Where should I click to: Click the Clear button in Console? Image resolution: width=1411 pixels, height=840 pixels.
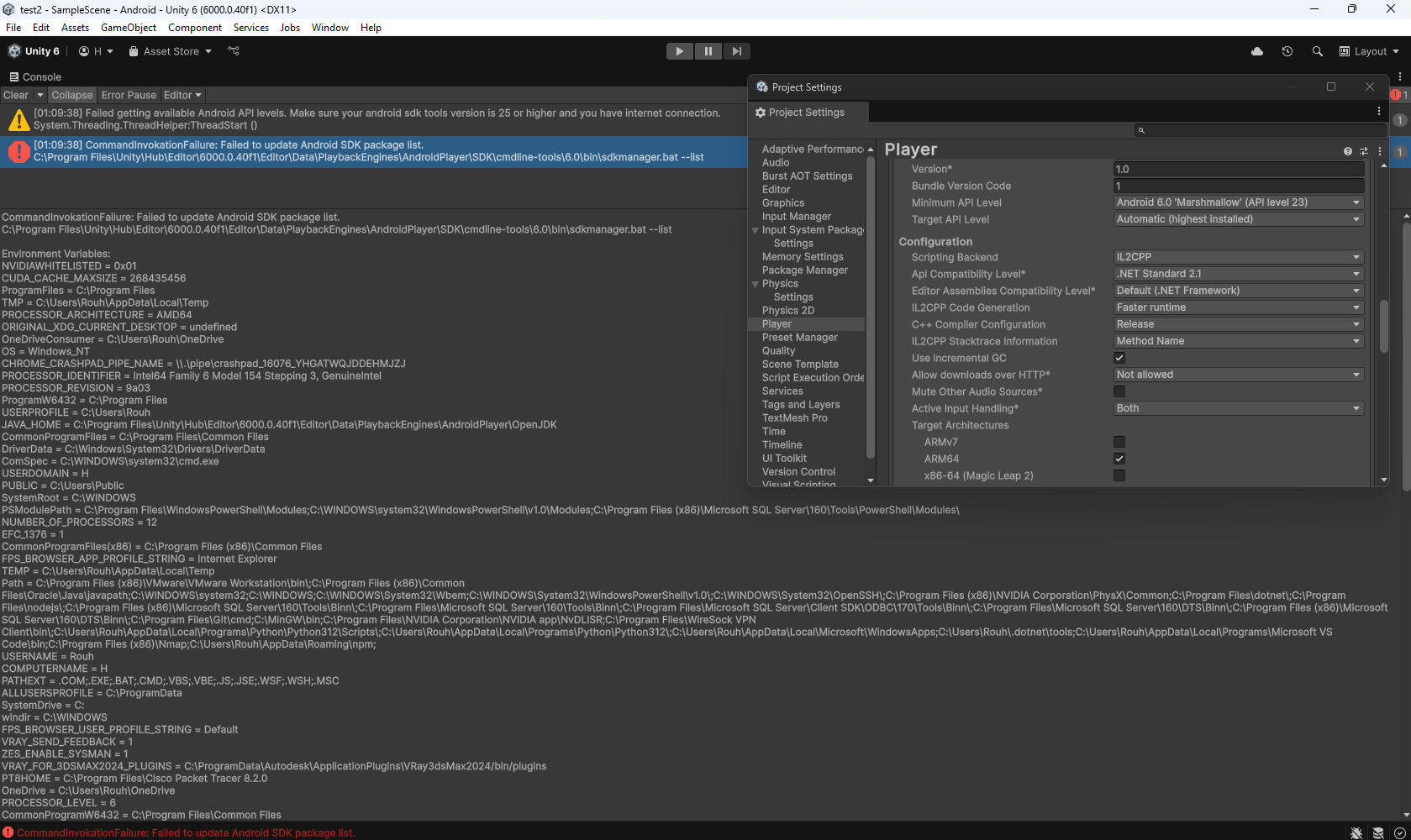[16, 95]
